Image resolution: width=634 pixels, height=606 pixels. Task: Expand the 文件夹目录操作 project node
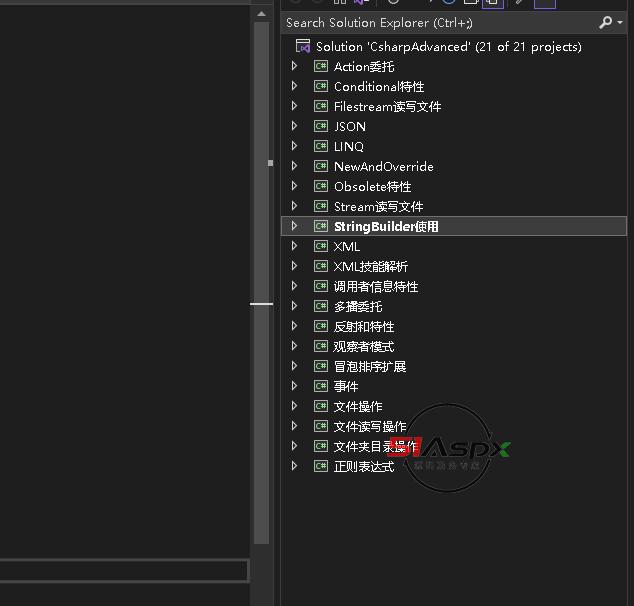(295, 446)
